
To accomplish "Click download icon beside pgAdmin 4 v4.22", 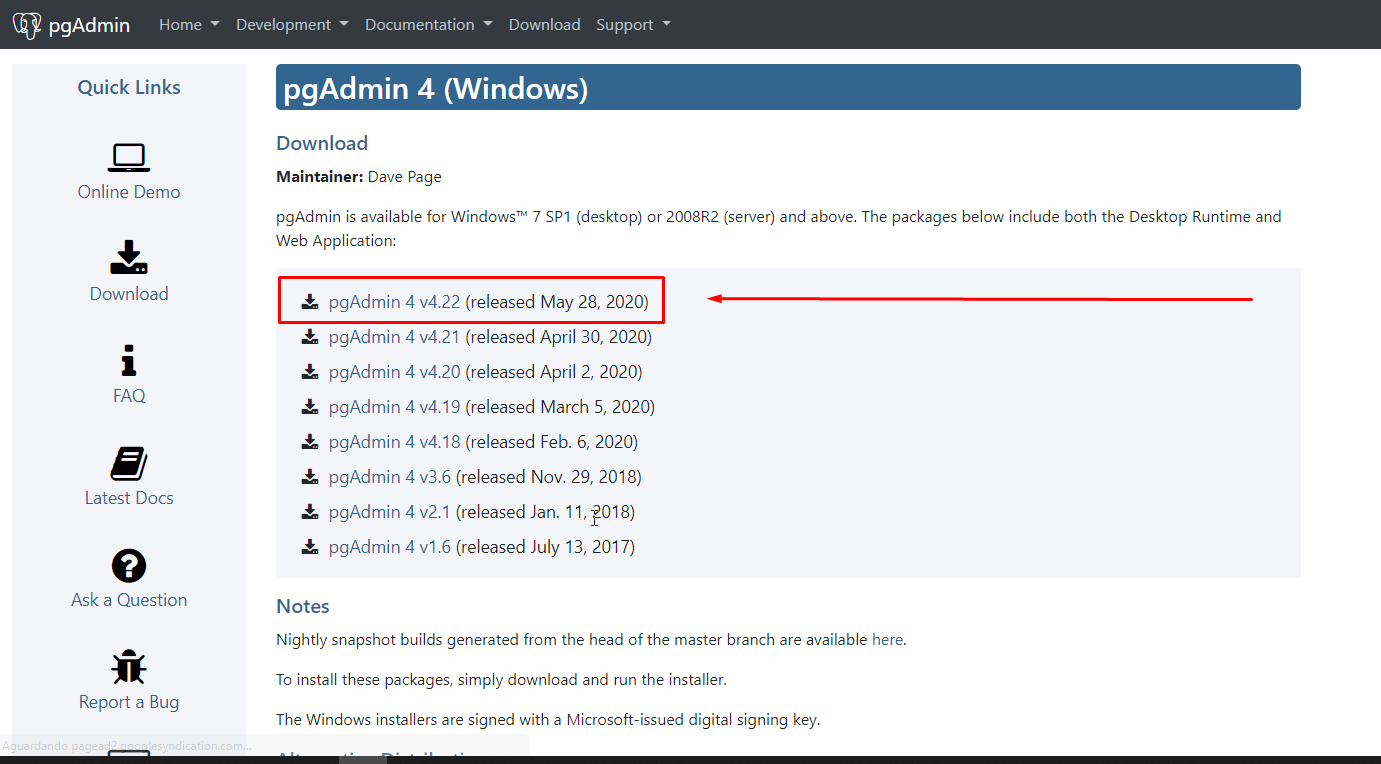I will coord(310,302).
